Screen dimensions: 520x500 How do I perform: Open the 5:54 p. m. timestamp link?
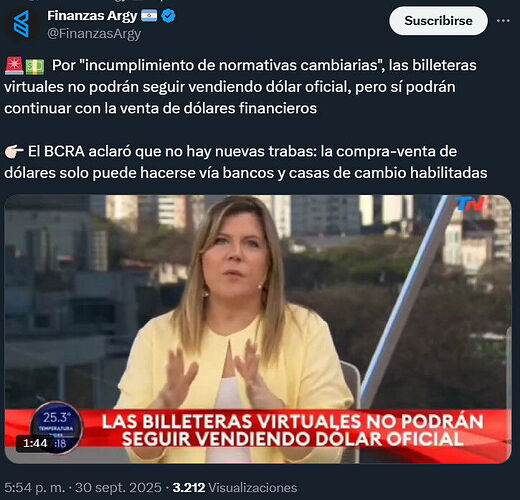pyautogui.click(x=35, y=488)
